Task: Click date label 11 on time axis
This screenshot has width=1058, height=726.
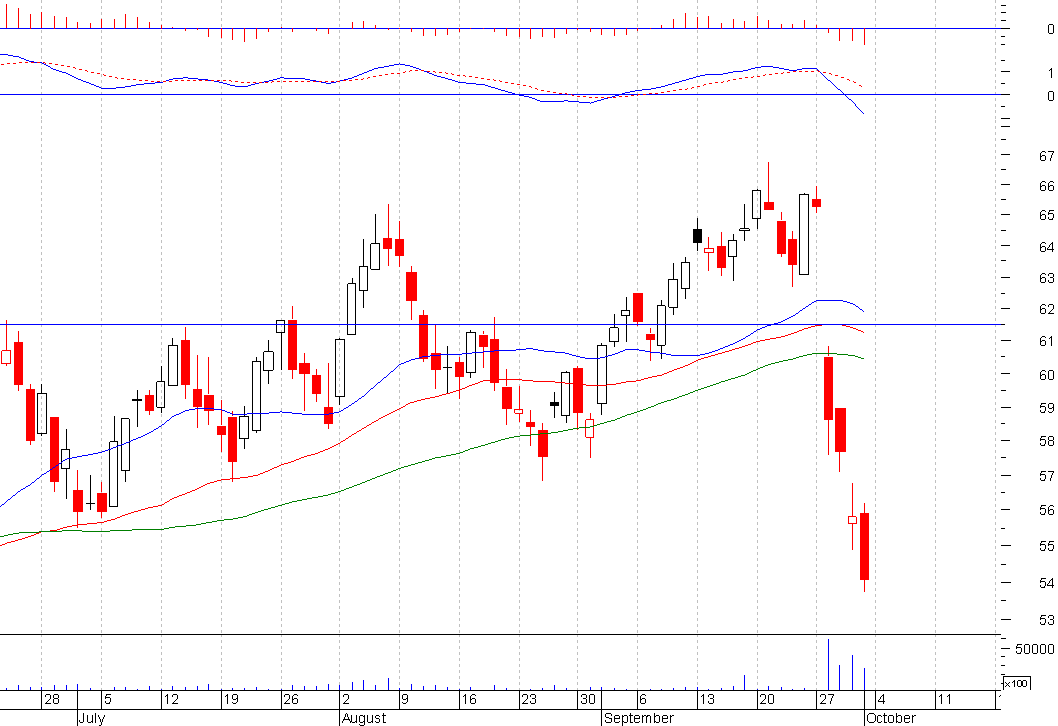Action: [945, 699]
